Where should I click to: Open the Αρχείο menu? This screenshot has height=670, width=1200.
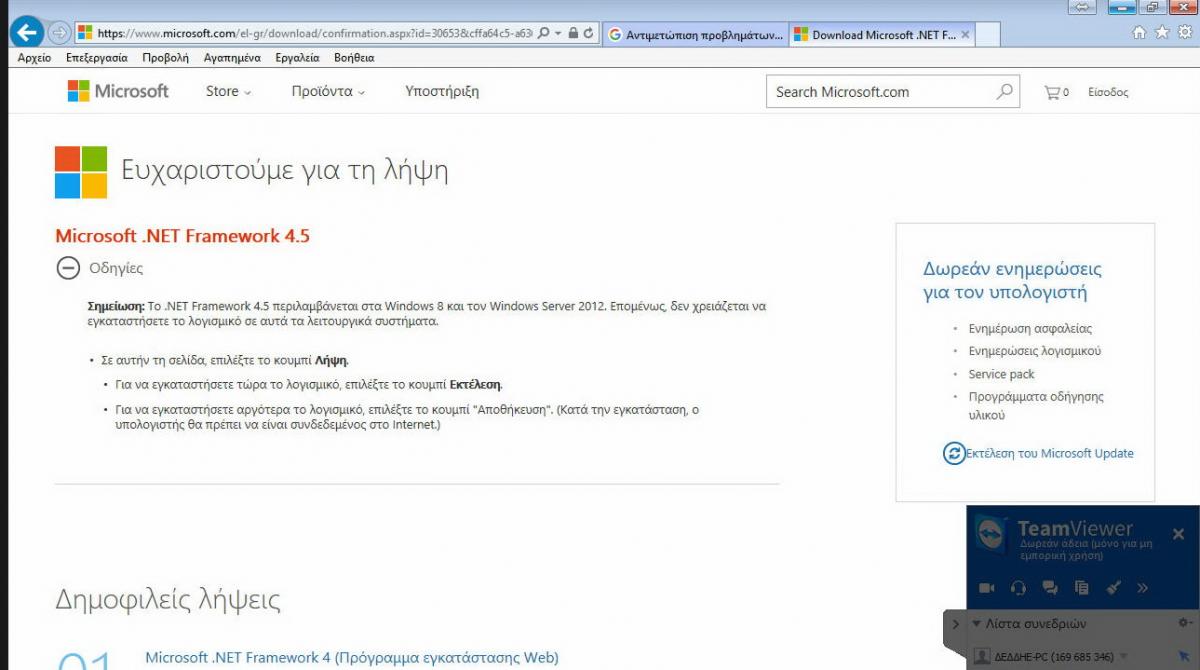35,58
